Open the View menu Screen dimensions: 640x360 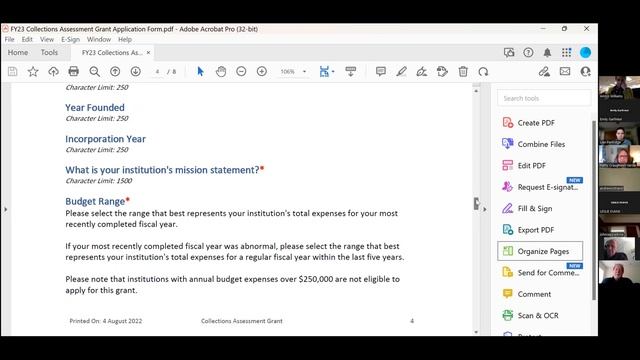(x=47, y=39)
